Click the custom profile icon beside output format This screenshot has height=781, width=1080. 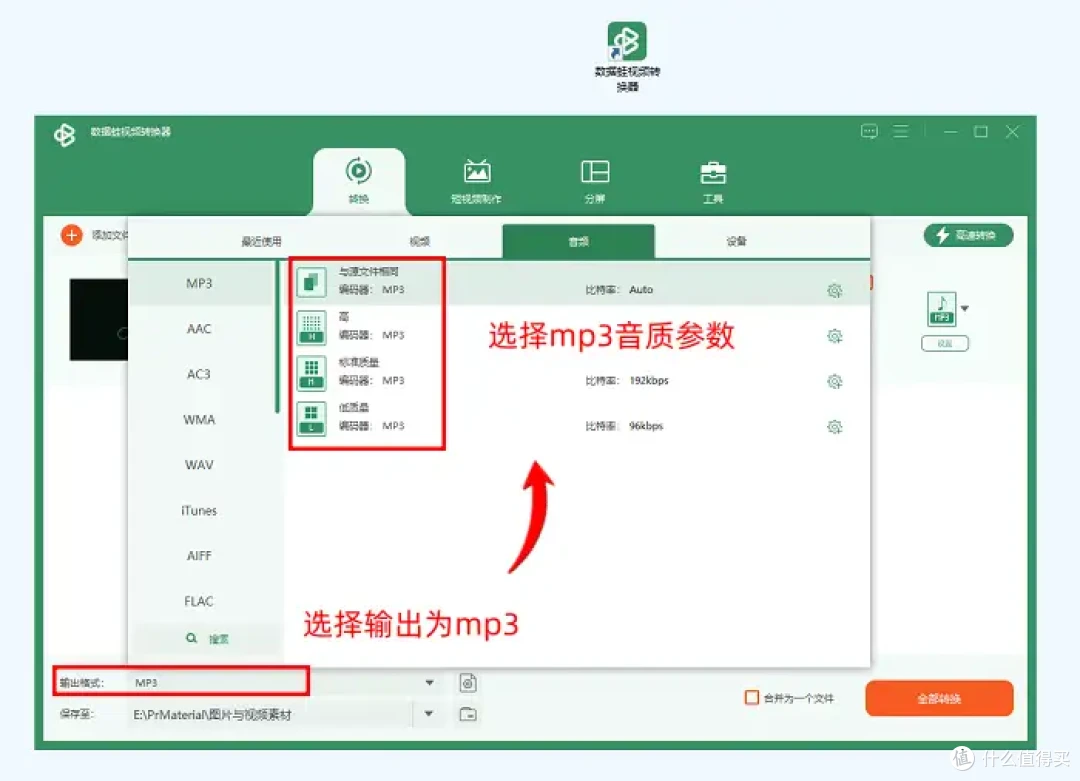pos(468,683)
